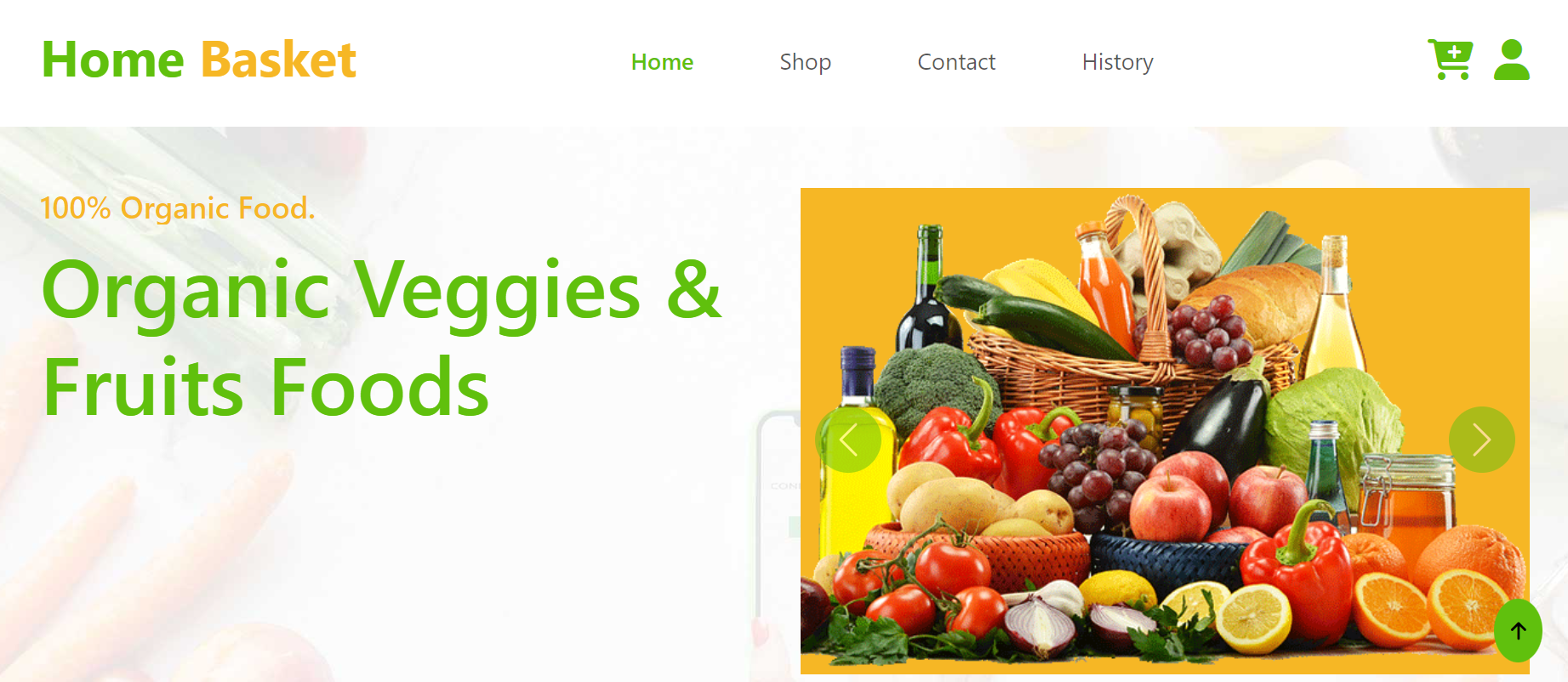The height and width of the screenshot is (682, 1568).
Task: Click the green 'Home' word in logo
Action: (113, 60)
